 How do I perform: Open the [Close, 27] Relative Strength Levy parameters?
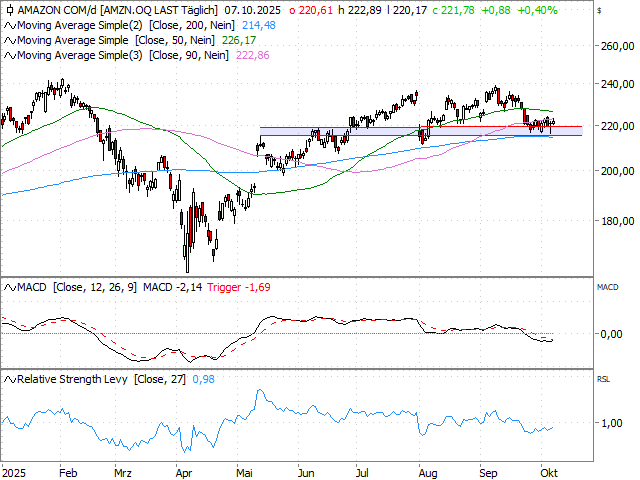click(164, 379)
